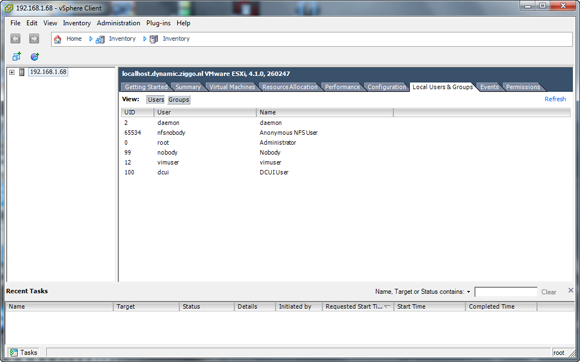Open the Inventory menu
This screenshot has height=362, width=580.
[x=77, y=23]
